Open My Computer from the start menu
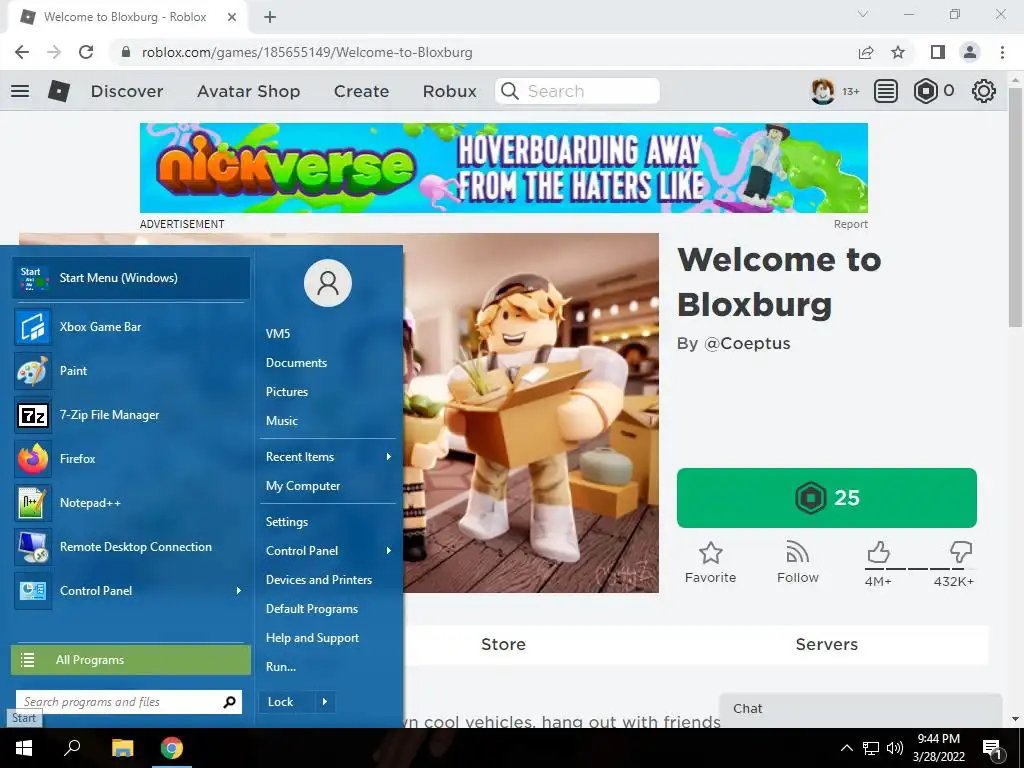The image size is (1024, 768). click(x=303, y=486)
